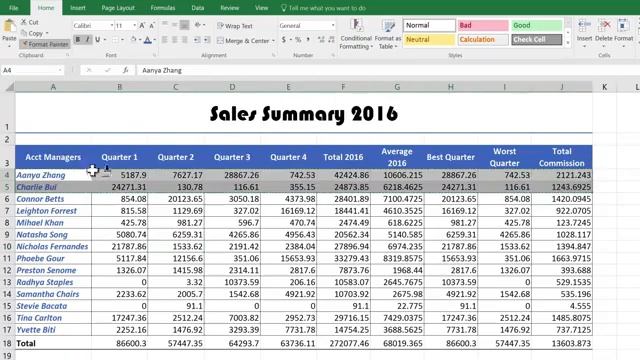The image size is (640, 360).
Task: Click the Copy command in Clipboard
Action: click(x=34, y=33)
